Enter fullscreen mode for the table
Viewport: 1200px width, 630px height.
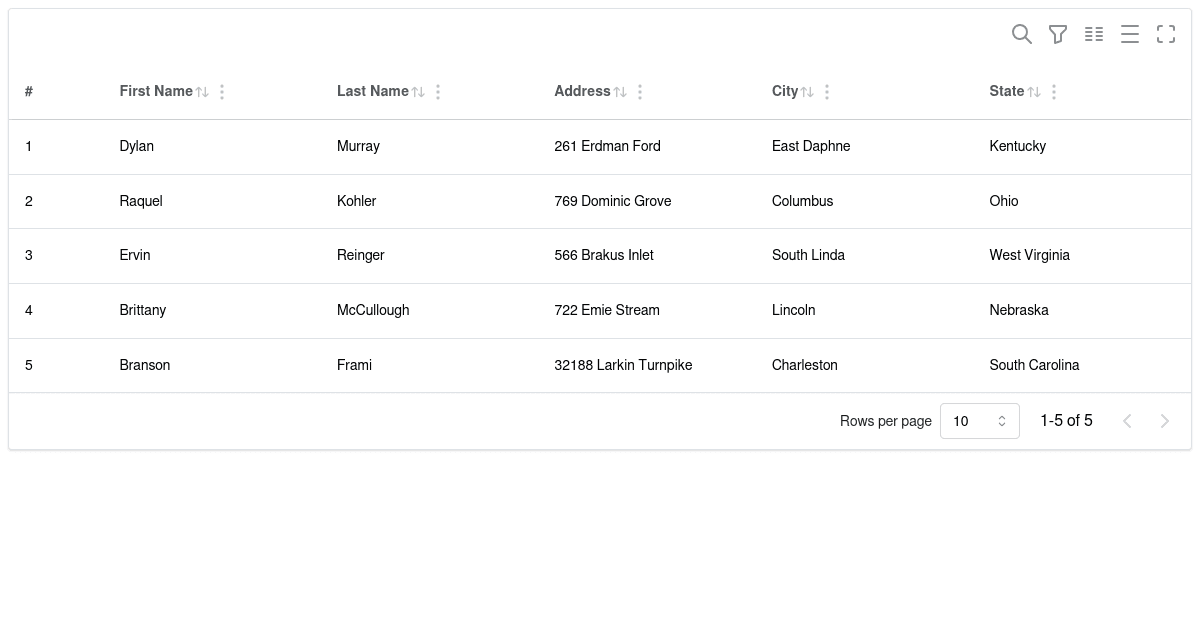click(1166, 34)
